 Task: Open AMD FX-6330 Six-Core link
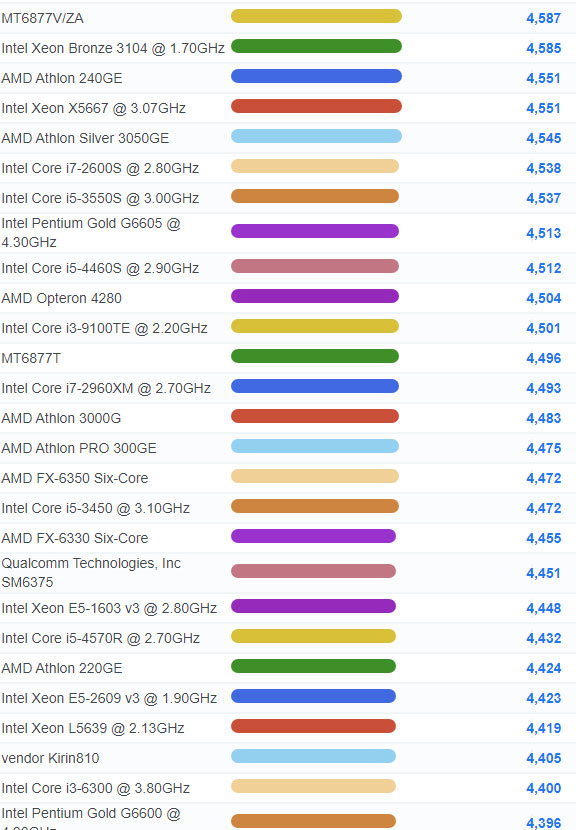75,538
